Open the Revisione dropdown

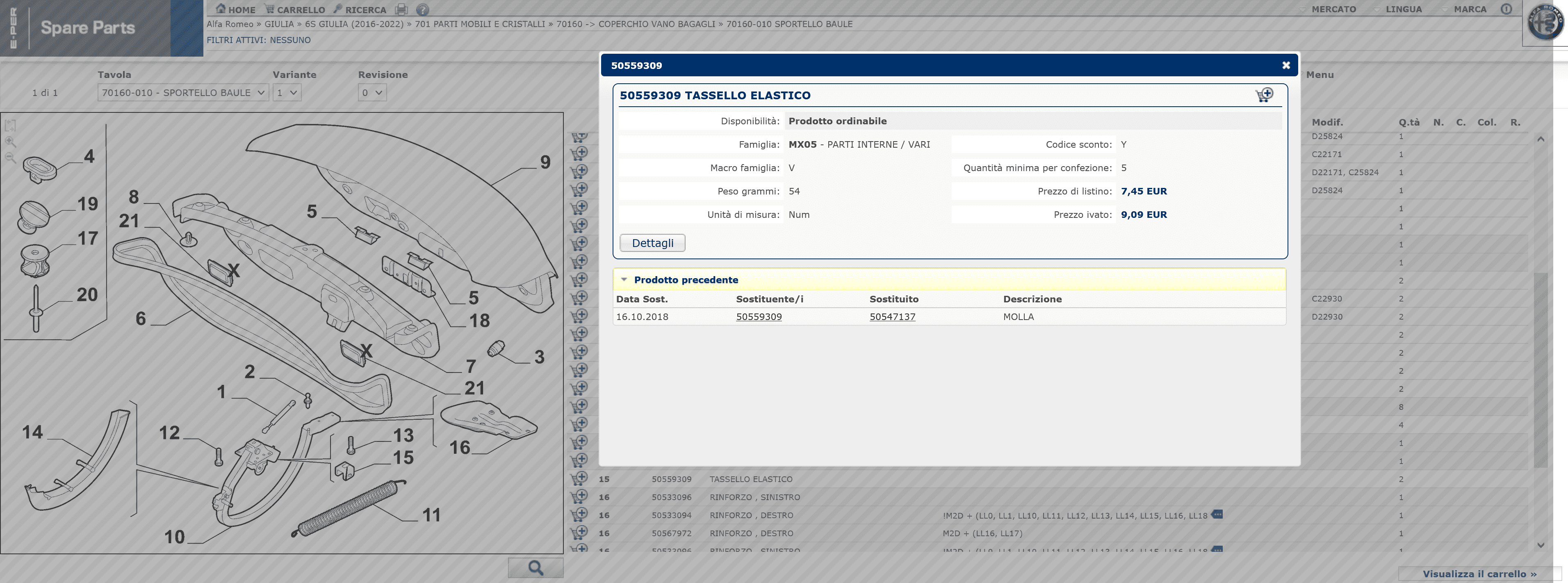click(x=372, y=93)
